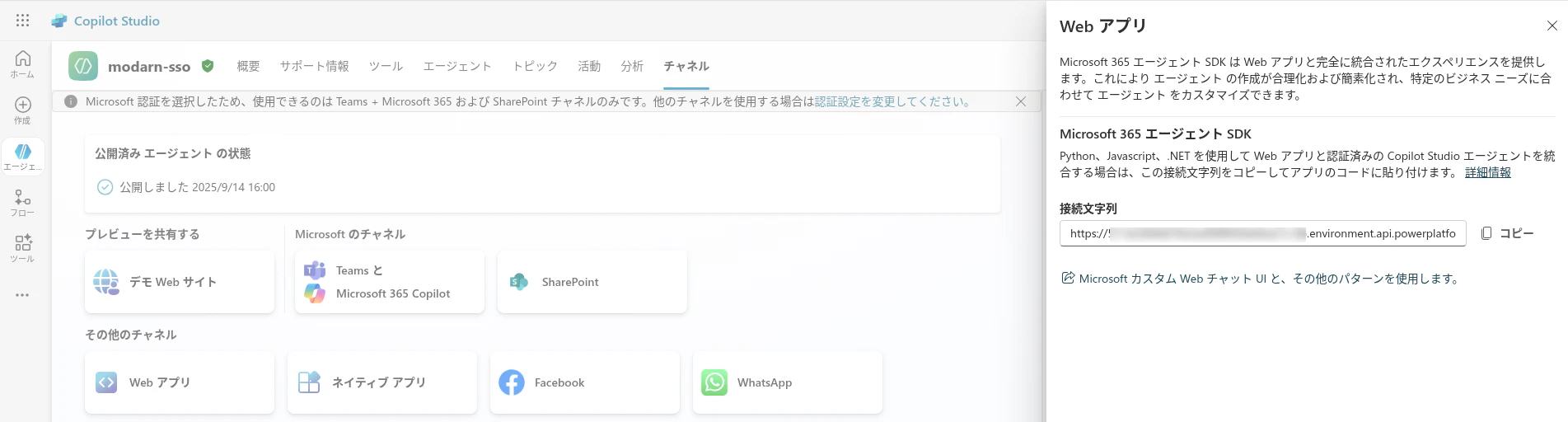The height and width of the screenshot is (422, 1568).
Task: Open the 詳細情報 link
Action: [x=1488, y=172]
